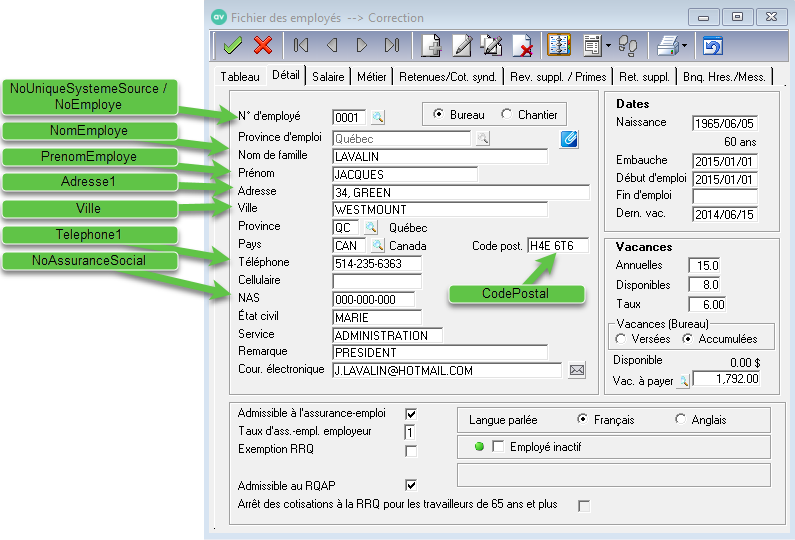
Task: Open the Métier tab
Action: click(371, 76)
